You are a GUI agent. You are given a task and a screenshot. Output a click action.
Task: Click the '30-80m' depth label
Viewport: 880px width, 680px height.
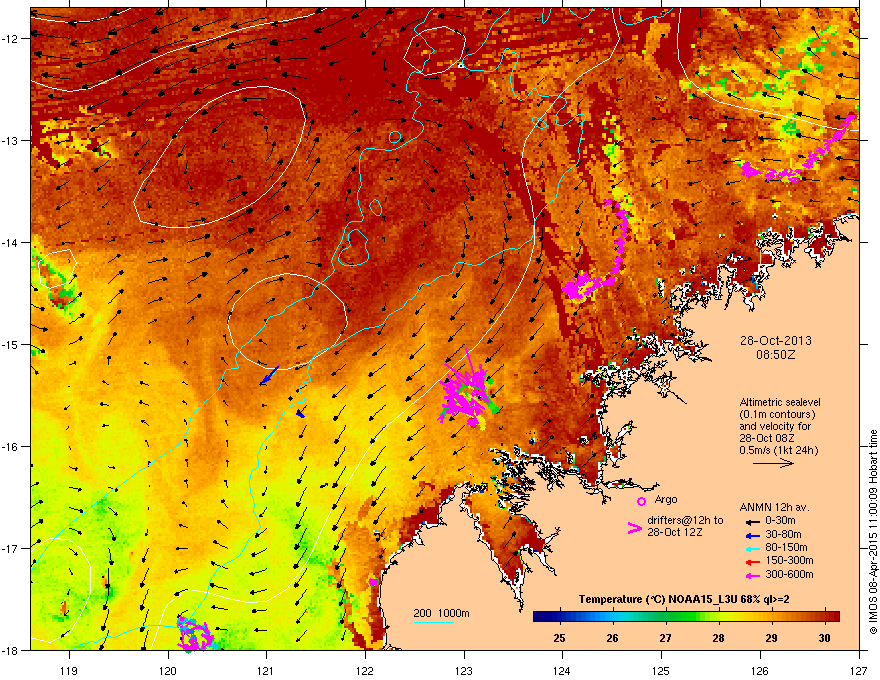[x=783, y=535]
